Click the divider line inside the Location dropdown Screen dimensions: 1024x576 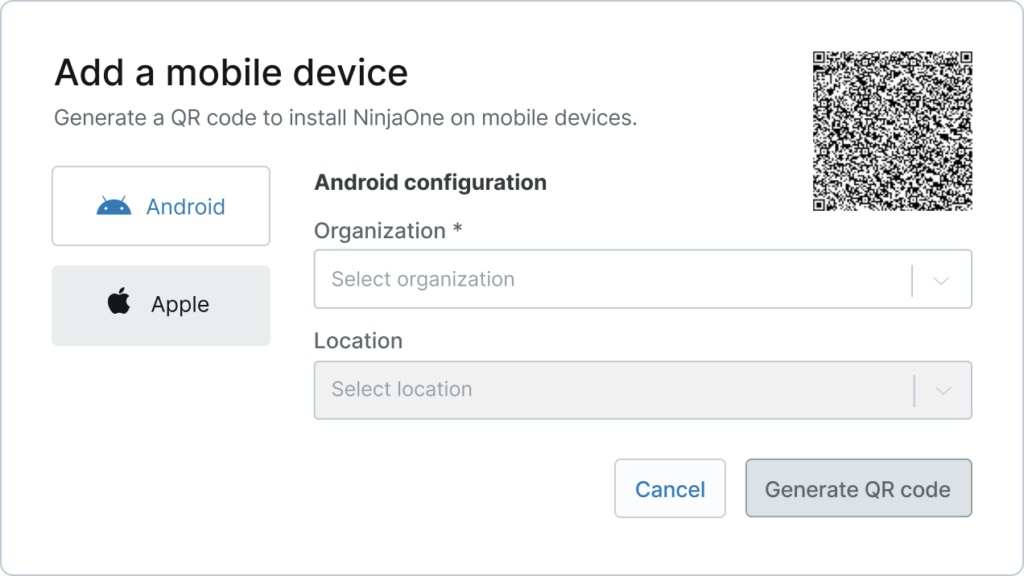tap(913, 390)
